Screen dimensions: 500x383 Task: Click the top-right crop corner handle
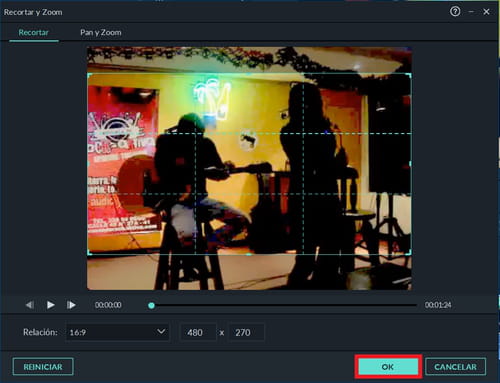point(410,75)
